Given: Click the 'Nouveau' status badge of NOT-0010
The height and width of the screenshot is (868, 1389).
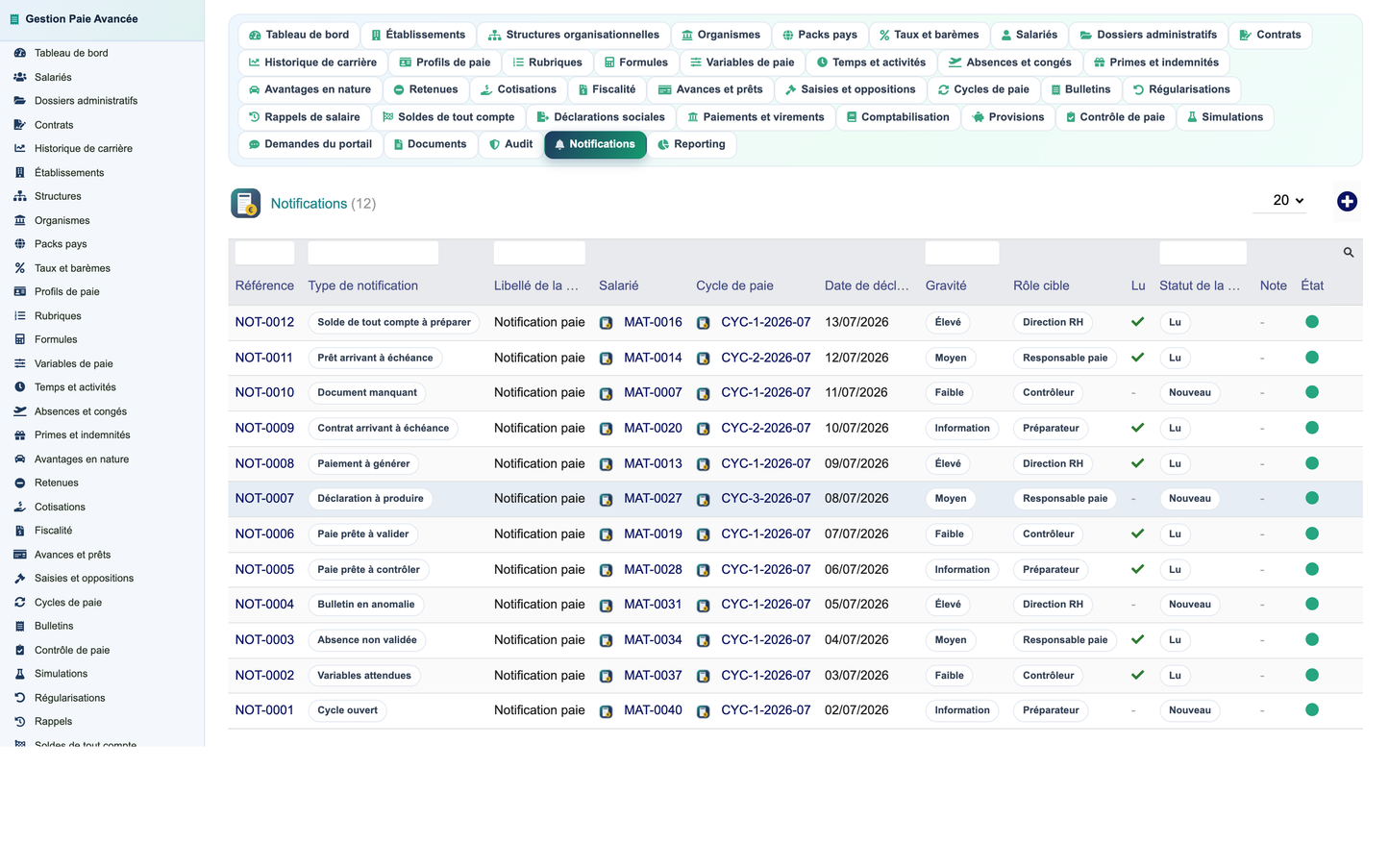Looking at the screenshot, I should (1189, 392).
